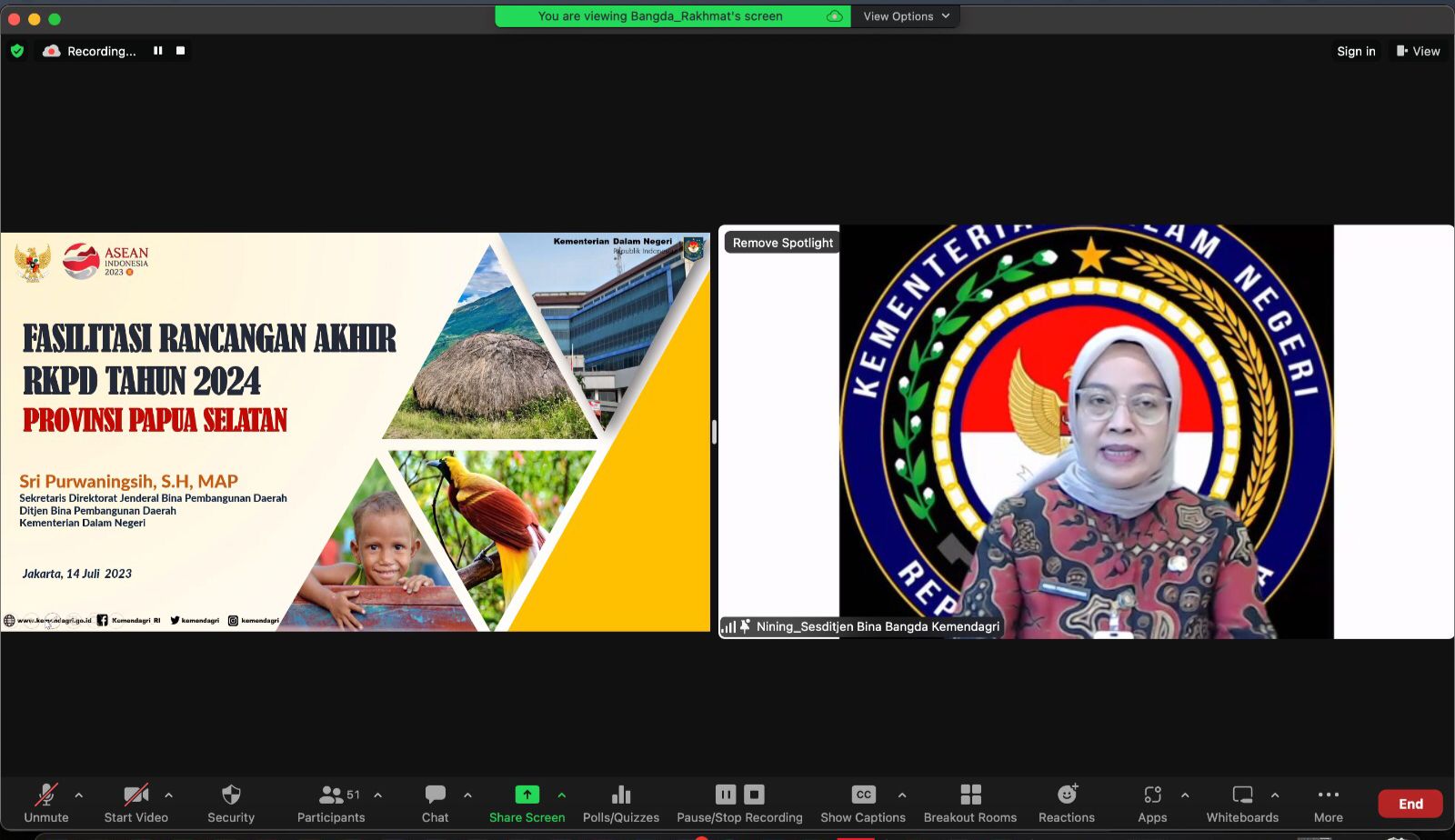This screenshot has height=840, width=1455.
Task: Open the View layout menu
Action: tap(1419, 51)
